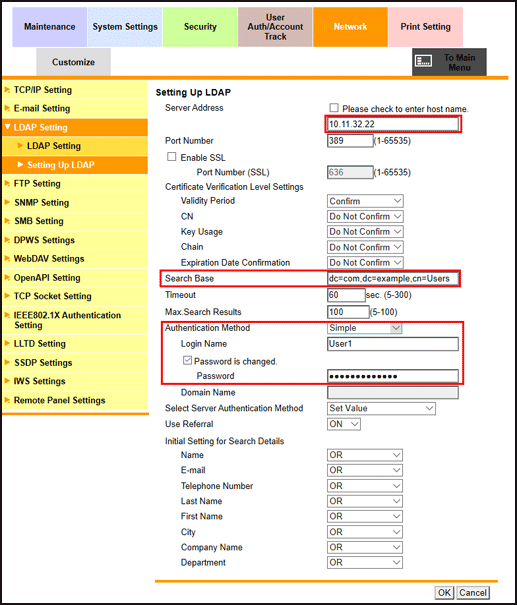Tick the Enable SSL checkbox
The width and height of the screenshot is (517, 605).
[171, 156]
